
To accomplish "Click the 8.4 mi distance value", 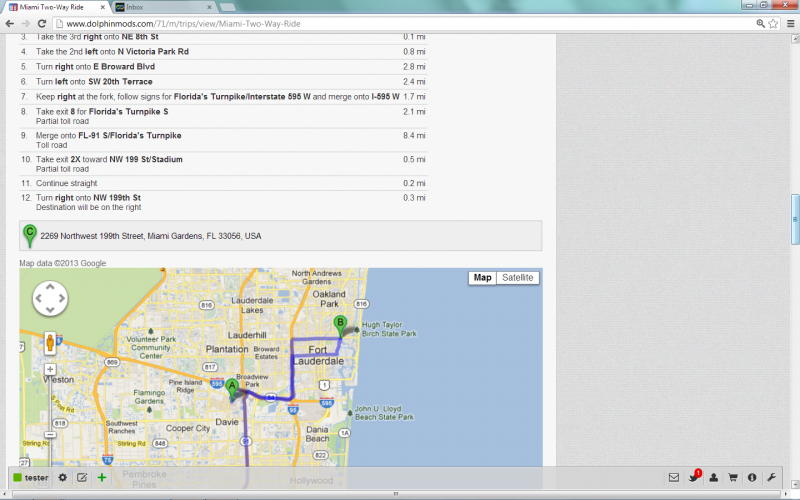I will (414, 135).
